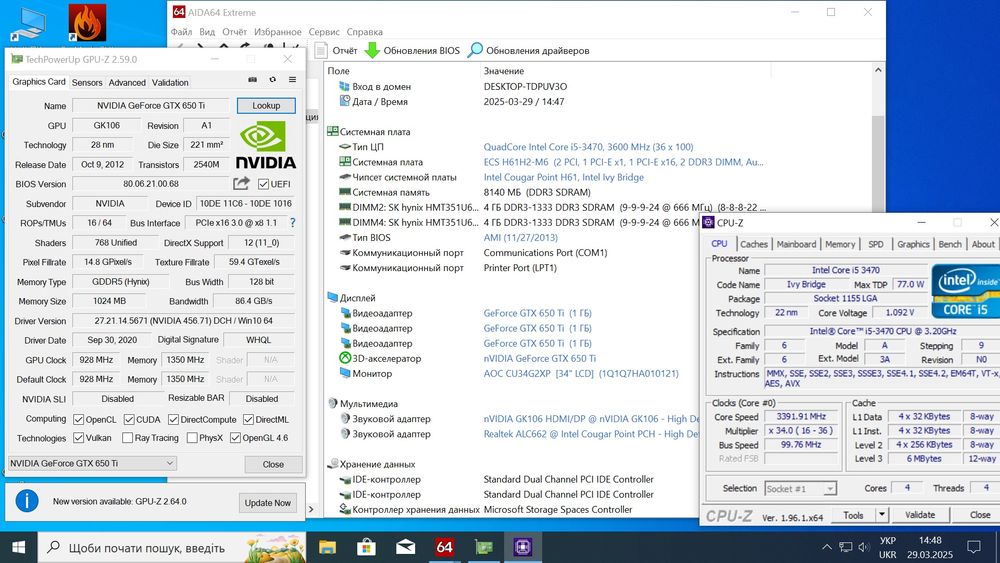1000x563 pixels.
Task: Click the Обновления BIOS green arrow icon
Action: 372,50
